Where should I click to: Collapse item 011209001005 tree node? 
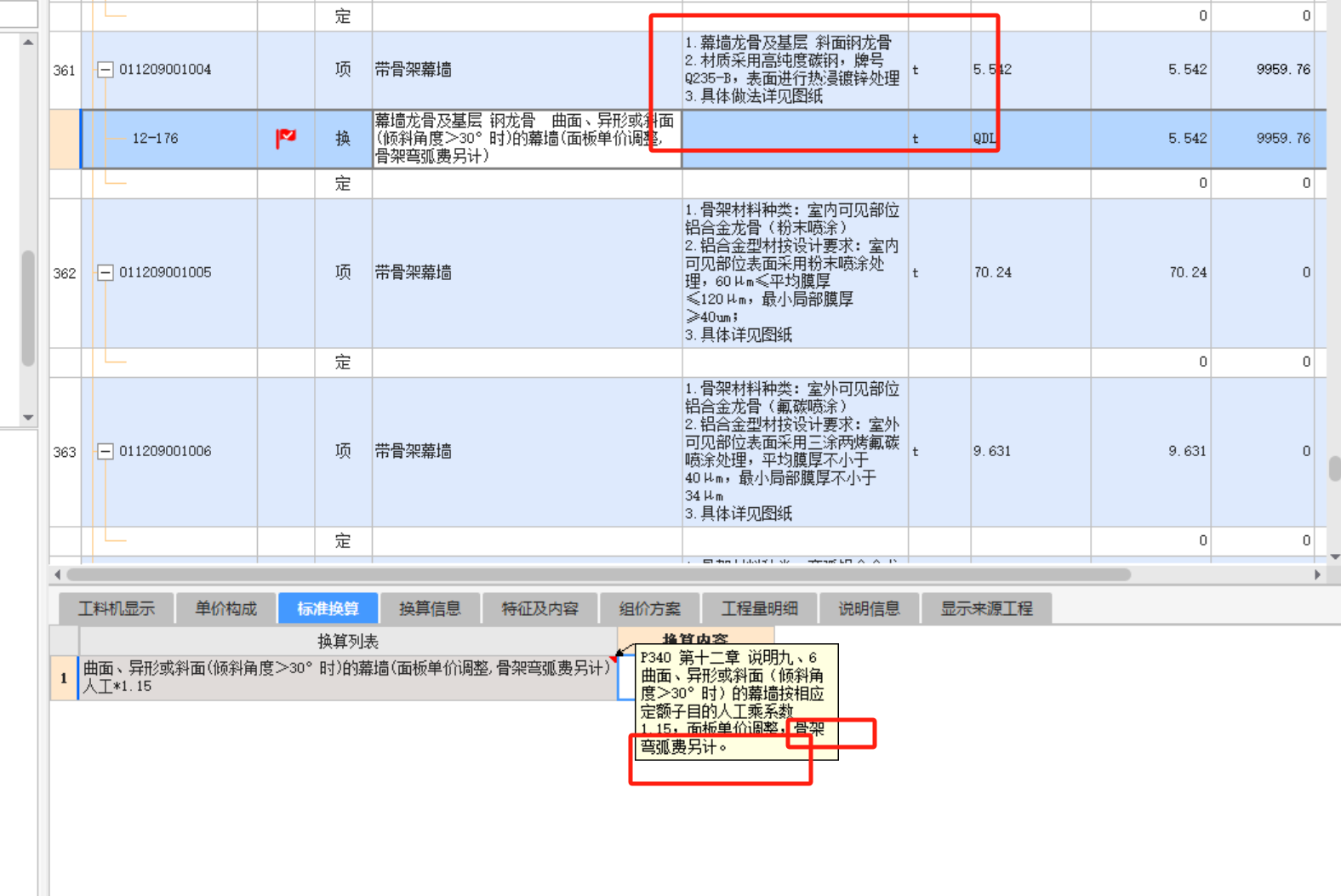105,273
